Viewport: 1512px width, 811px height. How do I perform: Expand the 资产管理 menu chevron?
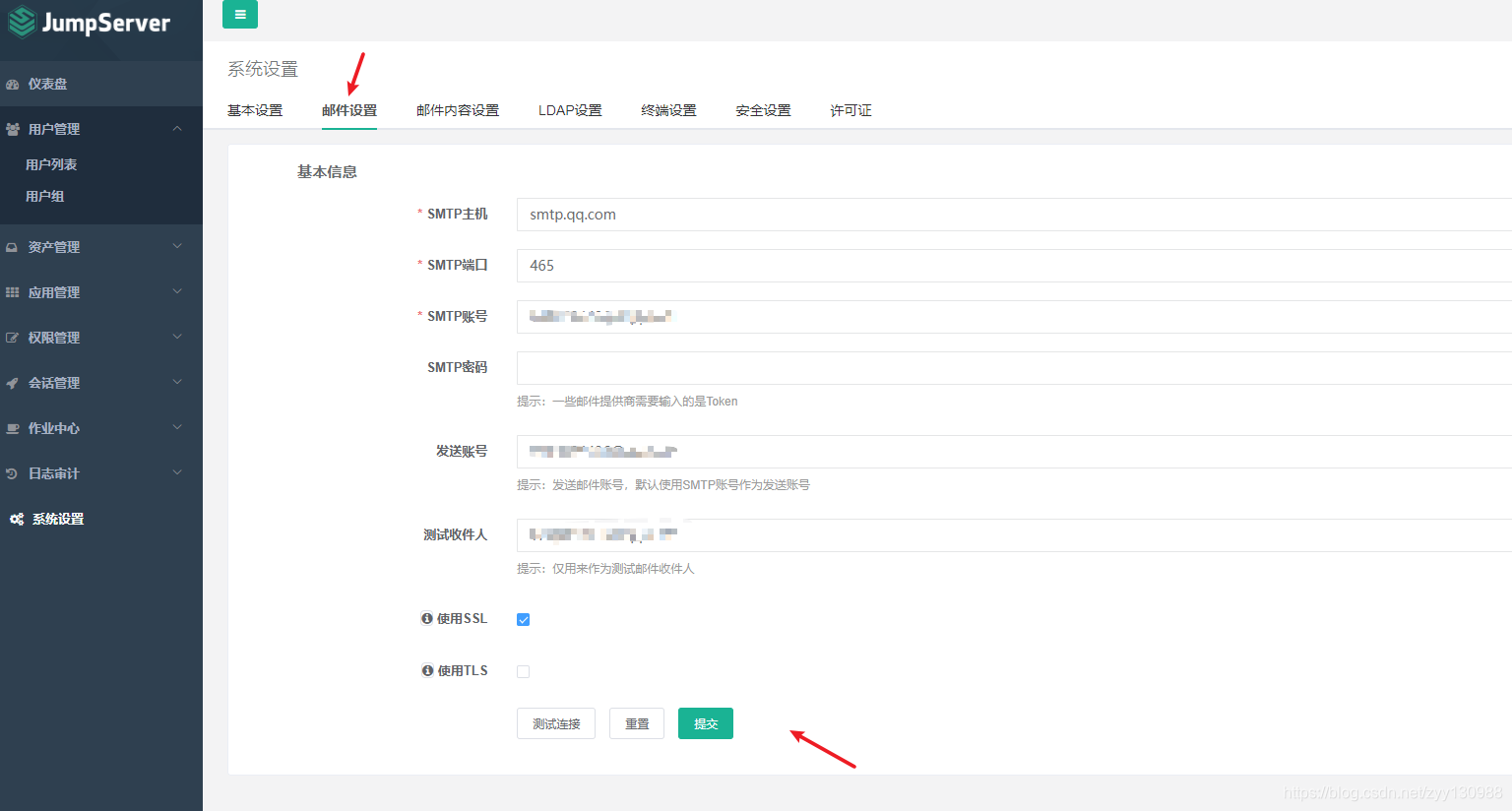click(x=177, y=246)
